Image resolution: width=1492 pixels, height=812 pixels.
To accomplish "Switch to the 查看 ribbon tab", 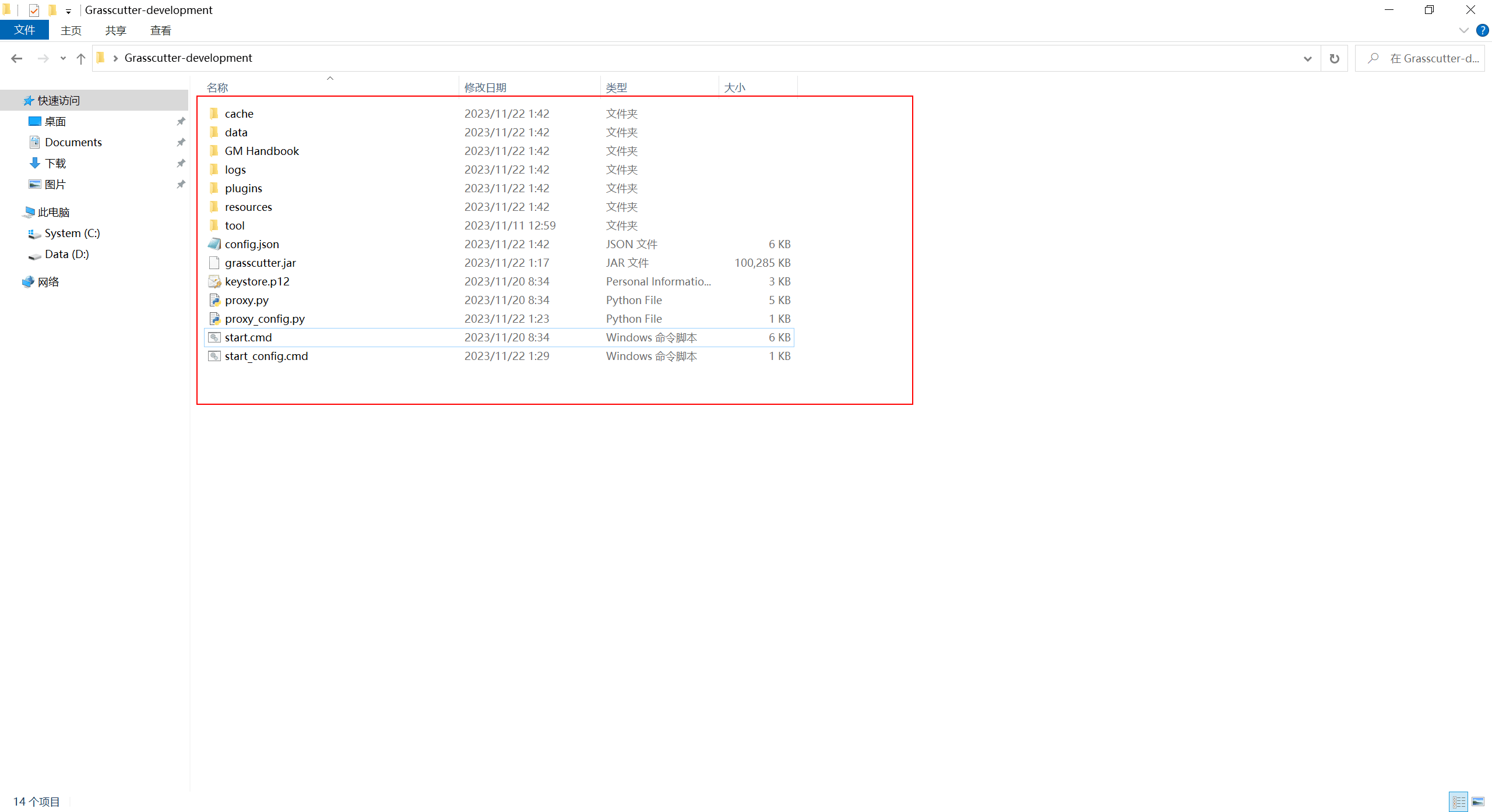I will point(160,30).
